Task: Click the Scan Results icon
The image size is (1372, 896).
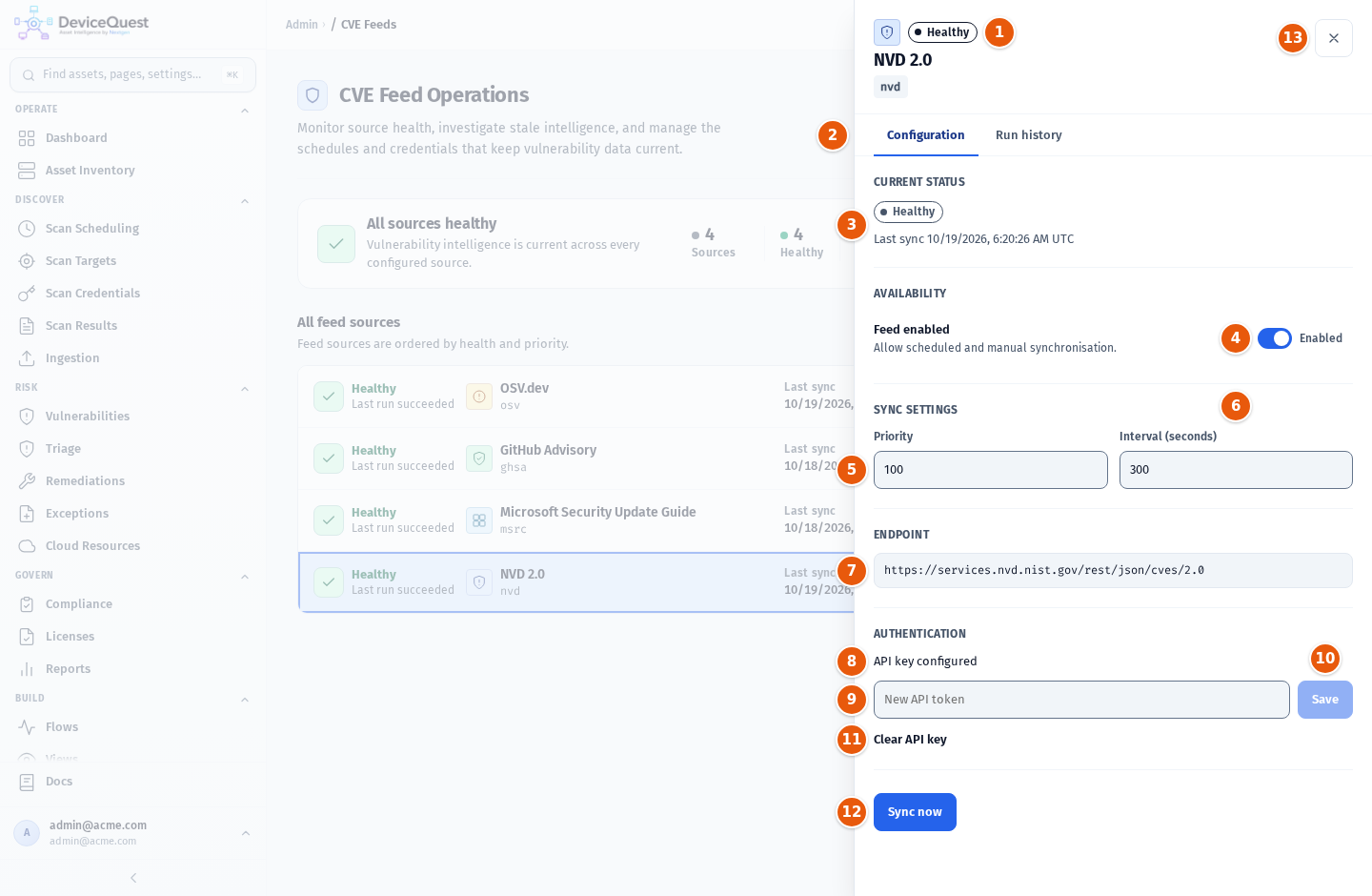Action: tap(27, 326)
